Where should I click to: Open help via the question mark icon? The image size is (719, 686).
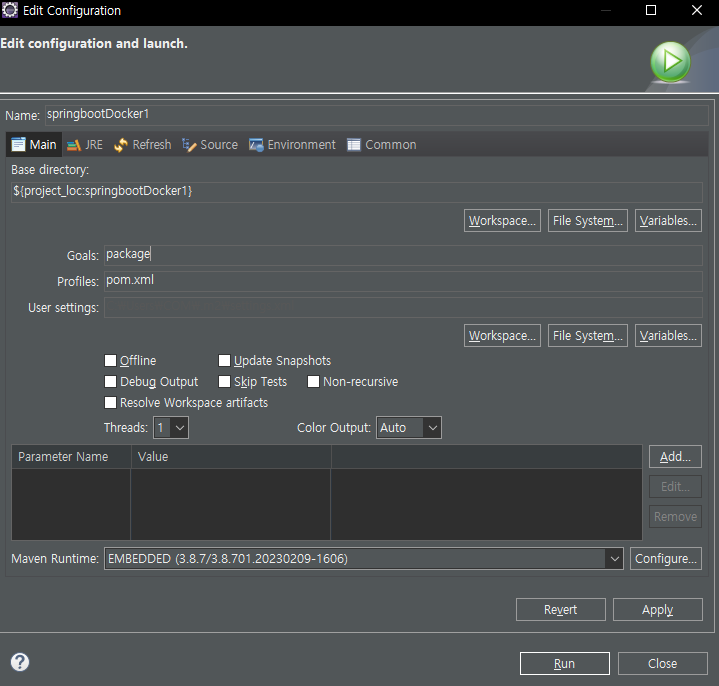20,662
